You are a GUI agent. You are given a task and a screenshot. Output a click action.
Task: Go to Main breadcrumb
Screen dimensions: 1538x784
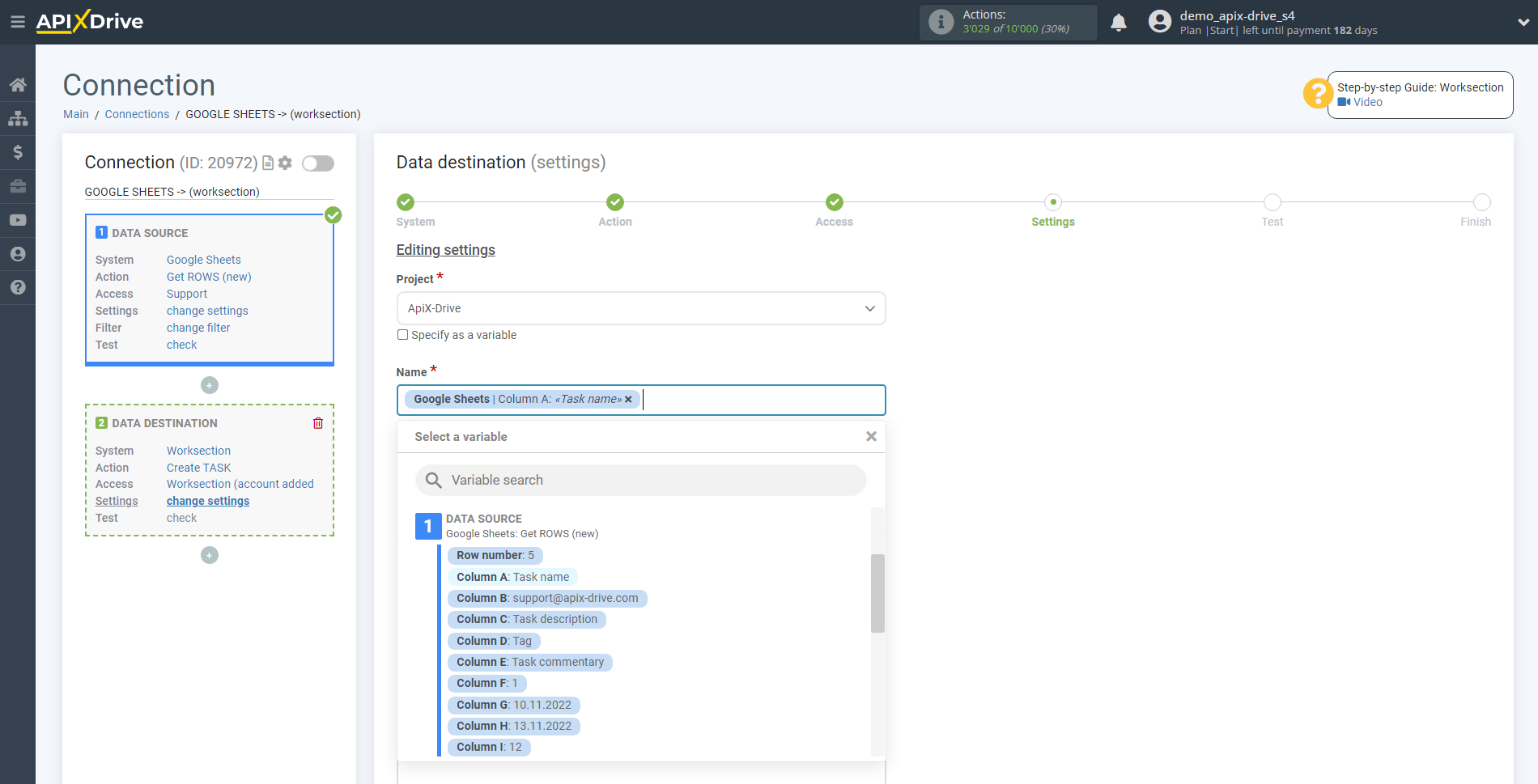coord(76,114)
